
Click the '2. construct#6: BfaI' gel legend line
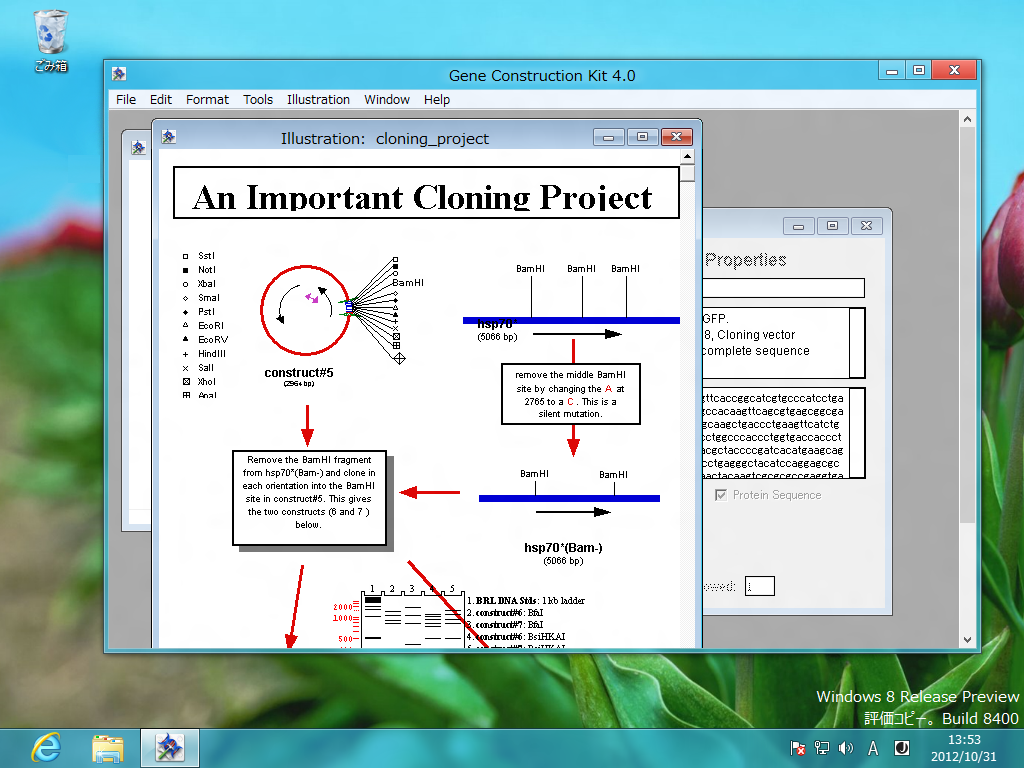[505, 613]
